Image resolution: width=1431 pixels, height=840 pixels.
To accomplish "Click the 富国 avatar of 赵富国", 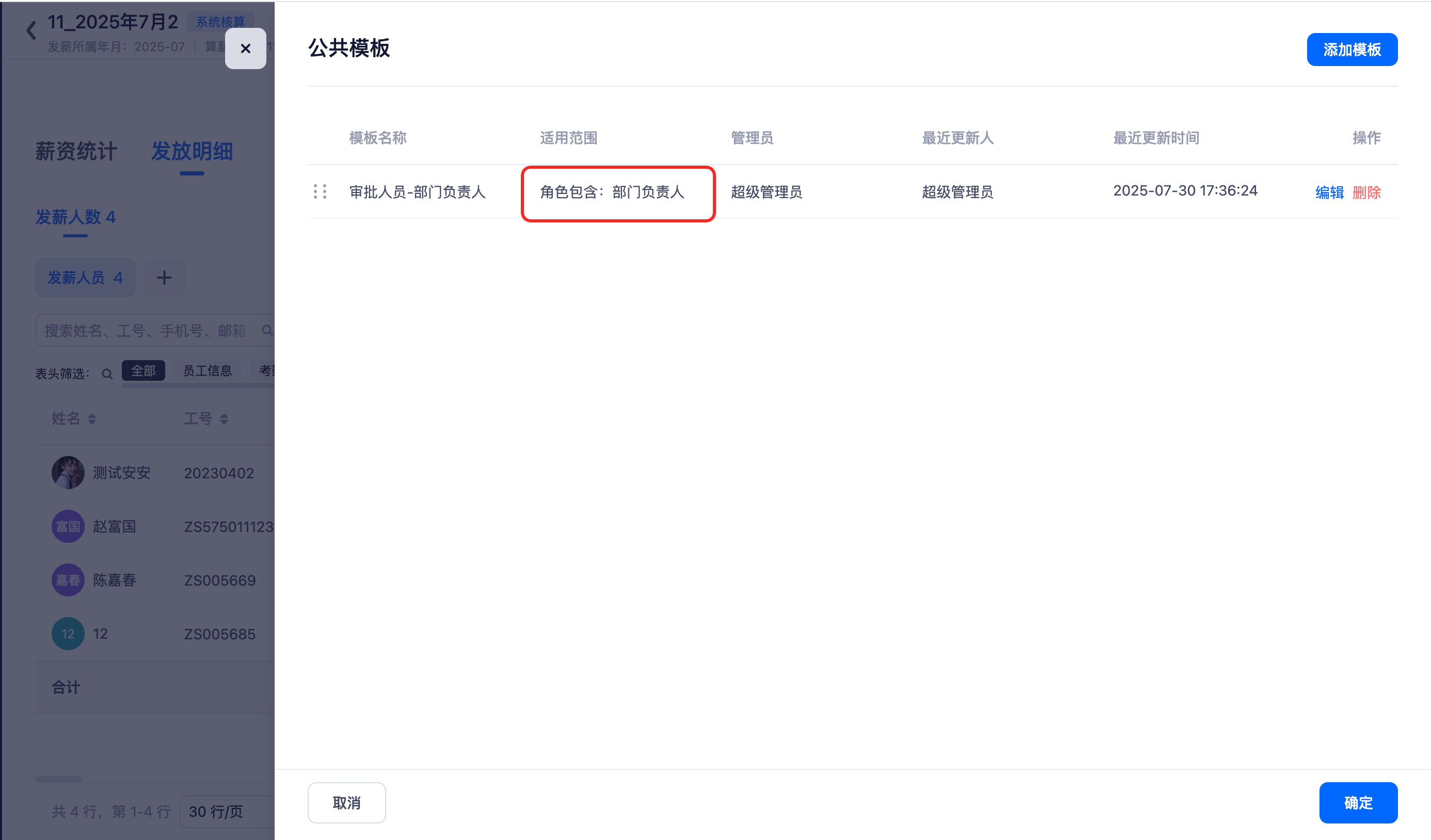I will tap(68, 526).
